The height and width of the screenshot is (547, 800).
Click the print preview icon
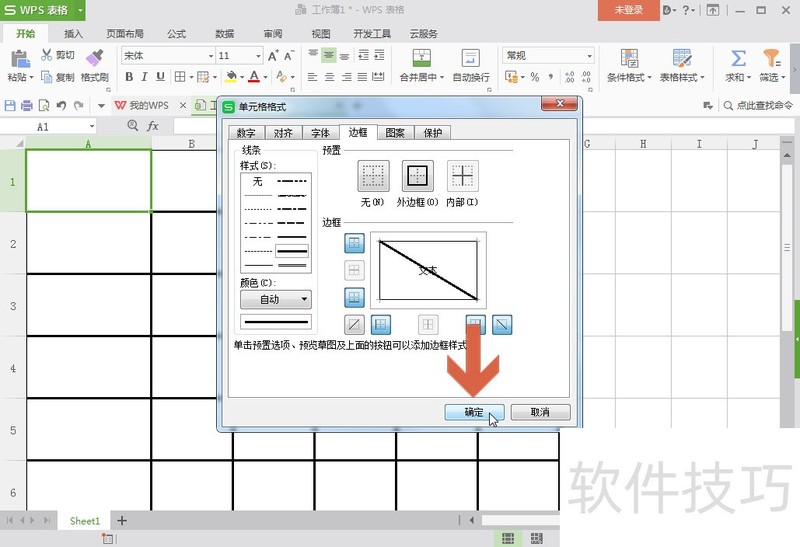click(44, 106)
